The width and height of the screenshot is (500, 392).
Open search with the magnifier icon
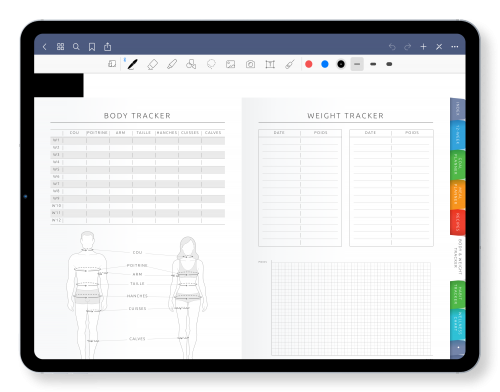76,47
